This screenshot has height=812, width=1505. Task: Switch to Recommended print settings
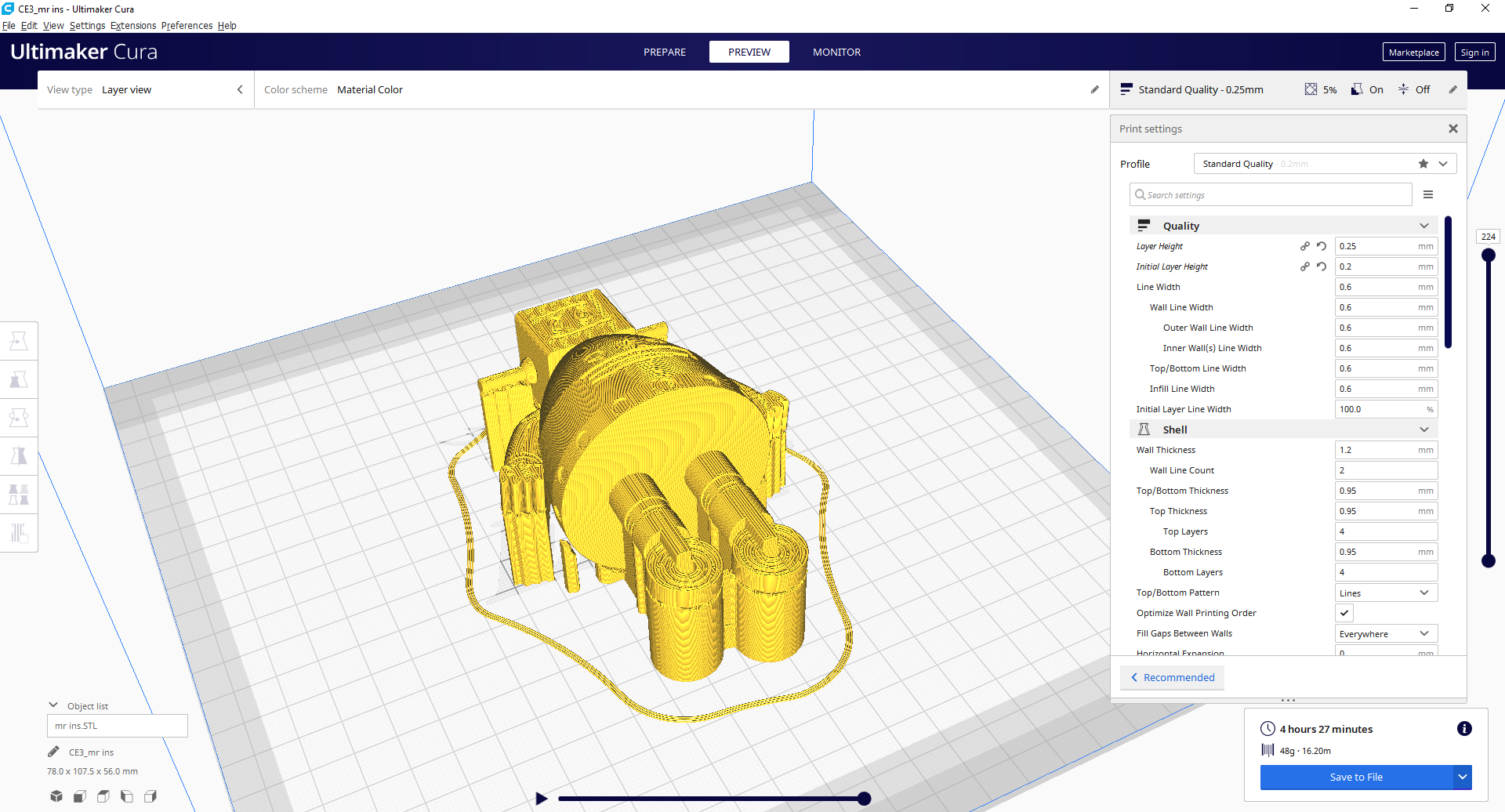tap(1173, 677)
